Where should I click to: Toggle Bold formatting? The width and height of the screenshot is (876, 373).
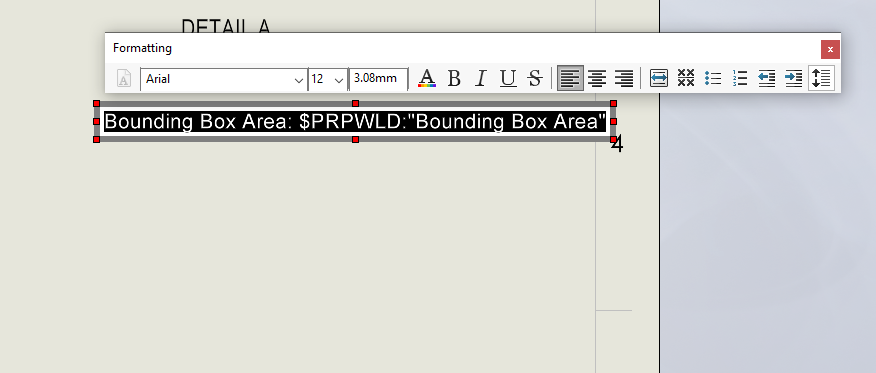coord(454,79)
